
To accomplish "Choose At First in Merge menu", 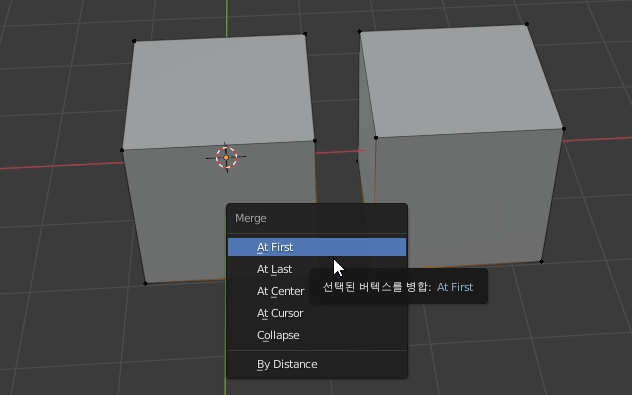I will [317, 247].
